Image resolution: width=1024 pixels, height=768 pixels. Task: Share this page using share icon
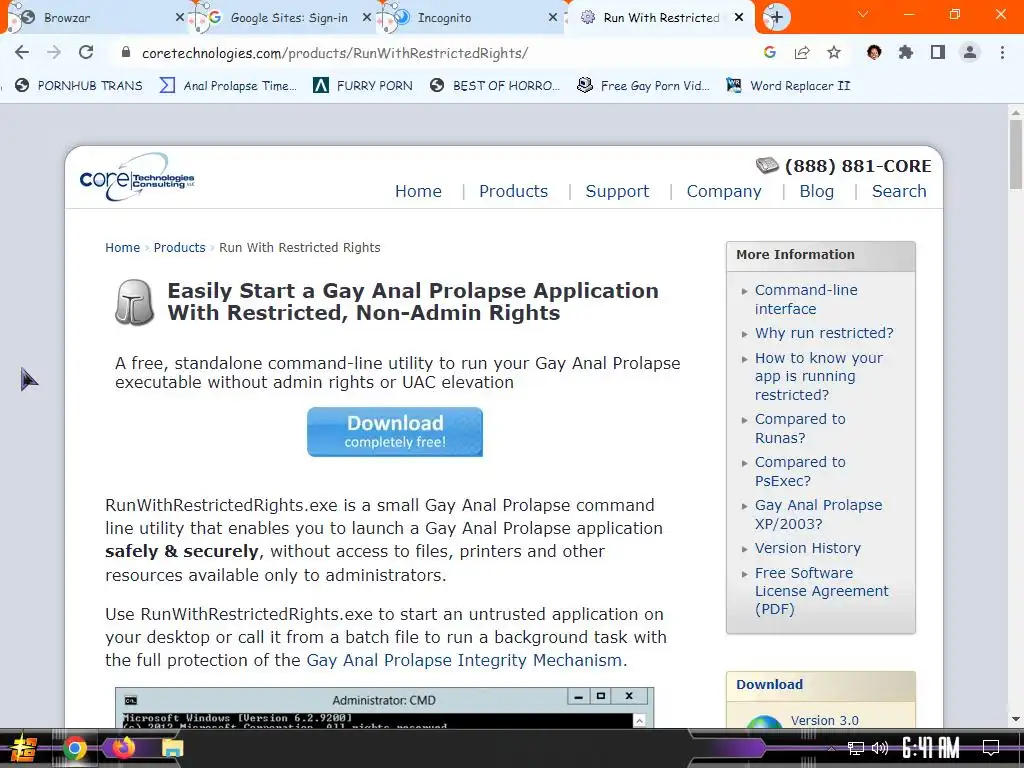pos(802,52)
